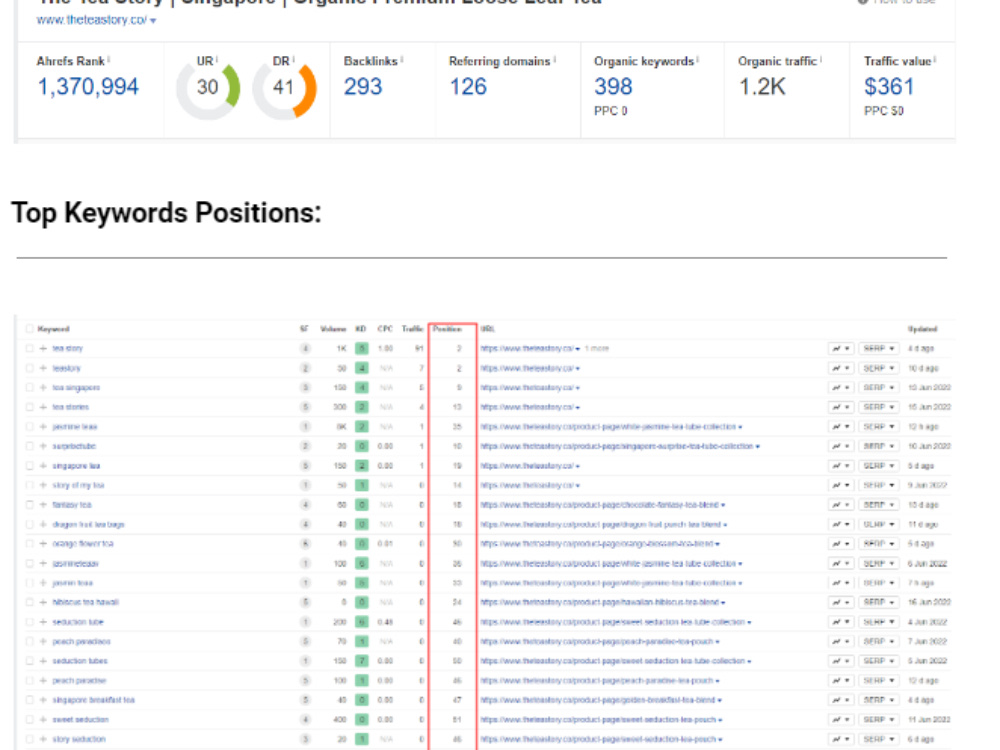Sort by KD column header

click(360, 329)
